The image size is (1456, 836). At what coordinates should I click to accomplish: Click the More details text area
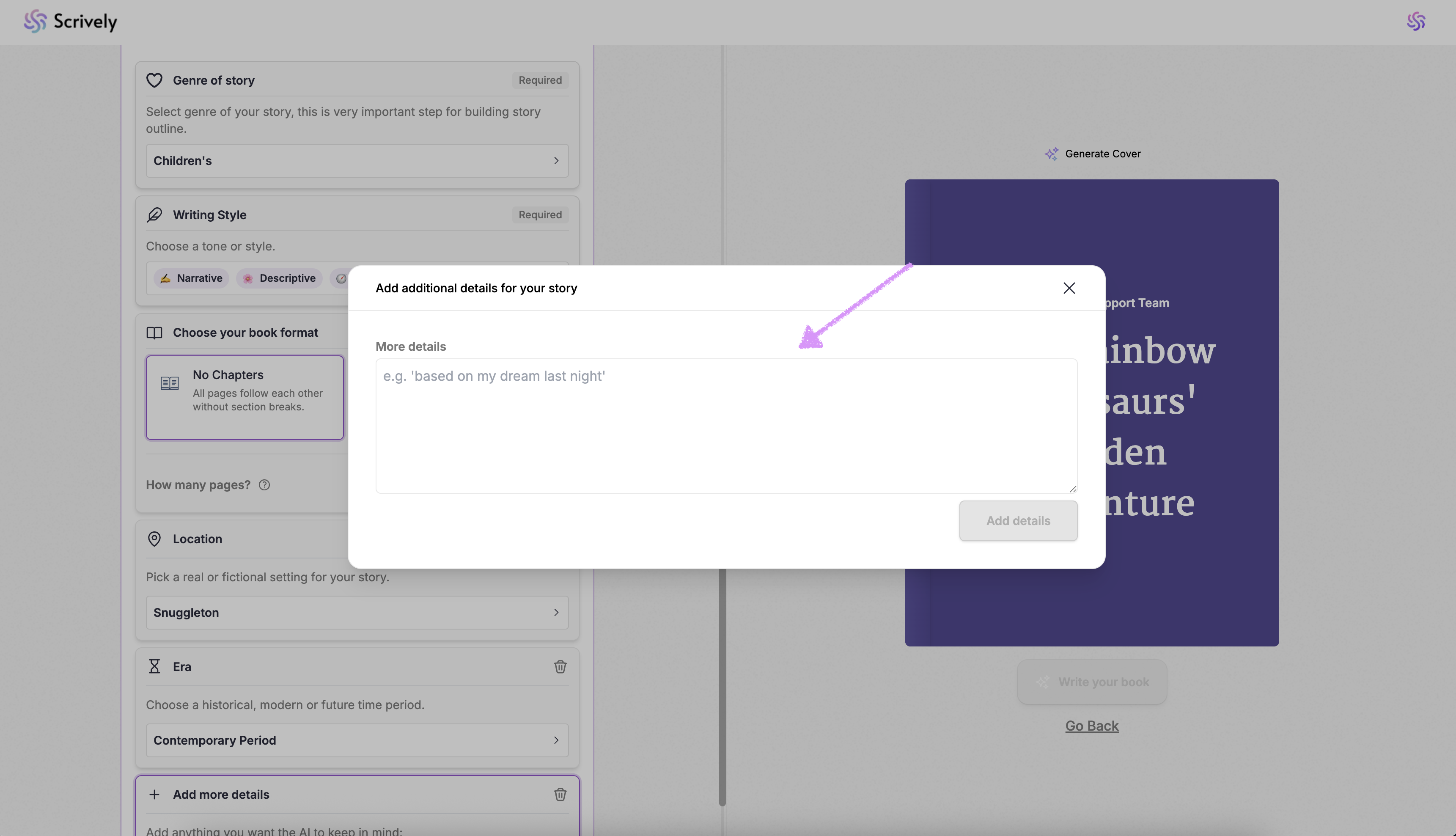tap(726, 426)
